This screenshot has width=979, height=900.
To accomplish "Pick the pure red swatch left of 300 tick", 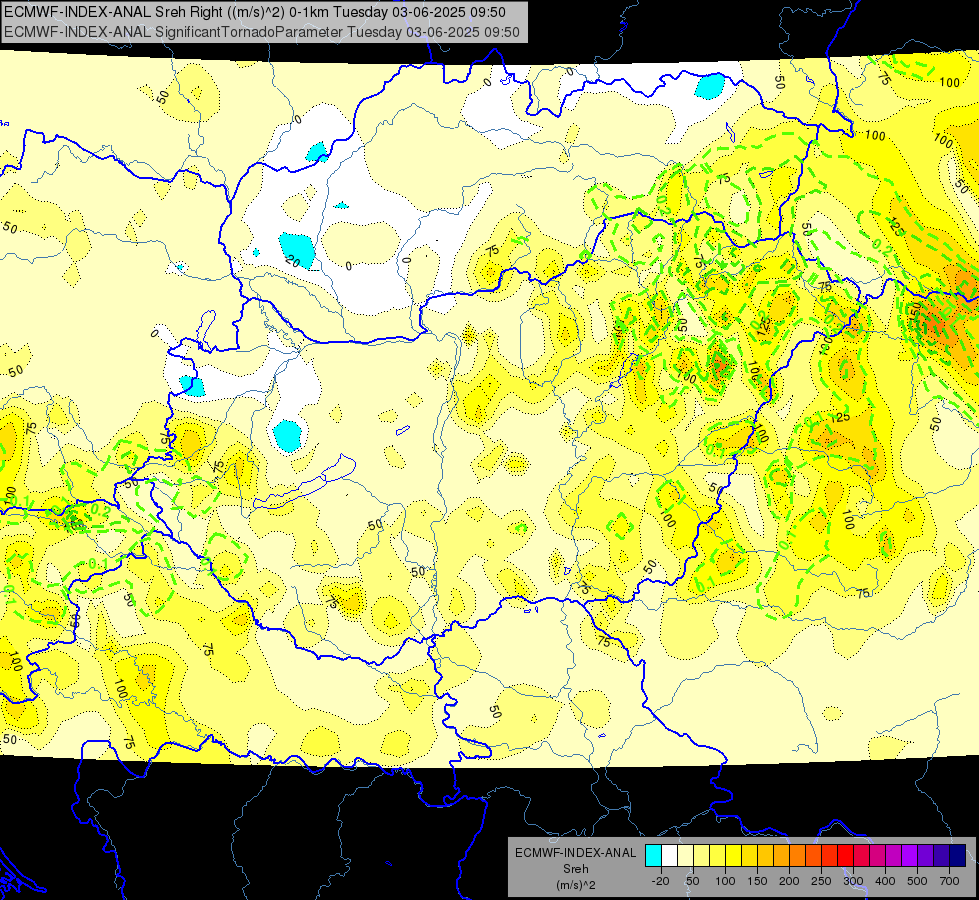I will click(846, 856).
